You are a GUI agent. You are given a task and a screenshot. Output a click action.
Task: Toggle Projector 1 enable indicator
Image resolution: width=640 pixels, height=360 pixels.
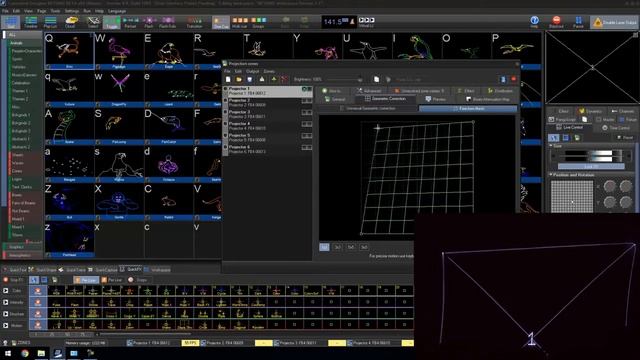click(x=225, y=89)
